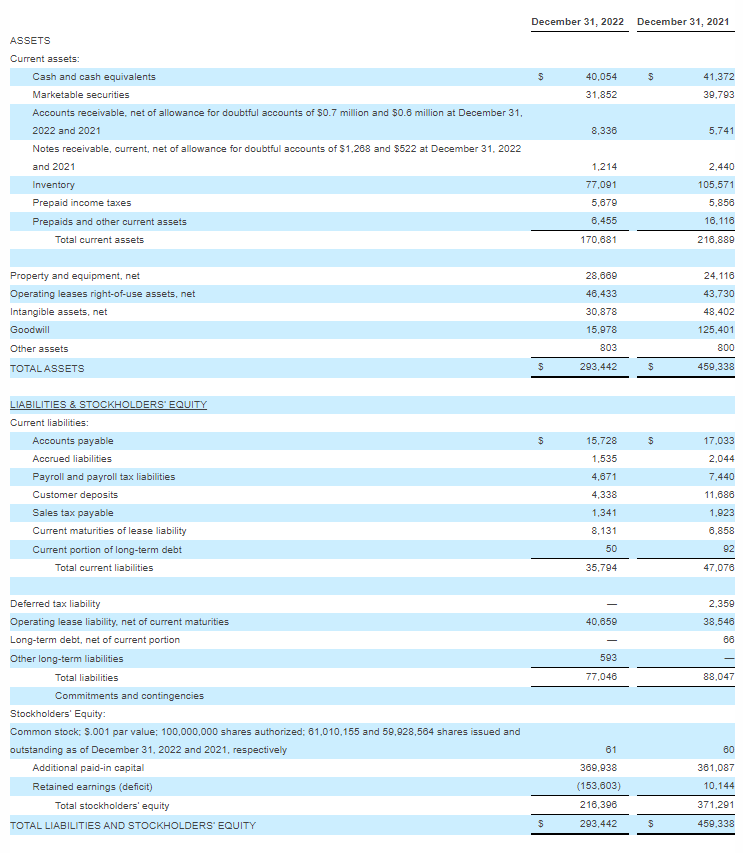Click the underlined LIABILITIES & STOCKHOLDERS' EQUITY heading

coord(108,404)
